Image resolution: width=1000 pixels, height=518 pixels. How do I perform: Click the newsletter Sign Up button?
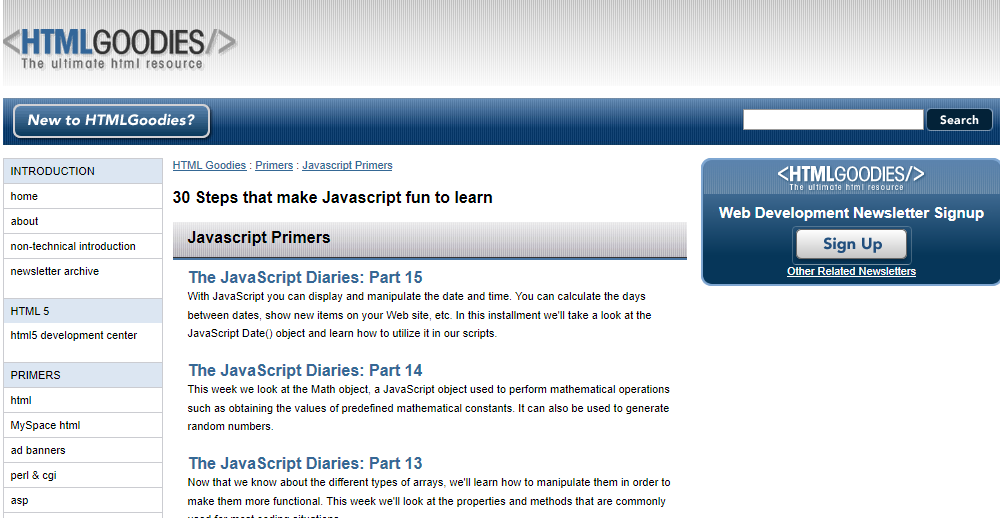tap(851, 244)
